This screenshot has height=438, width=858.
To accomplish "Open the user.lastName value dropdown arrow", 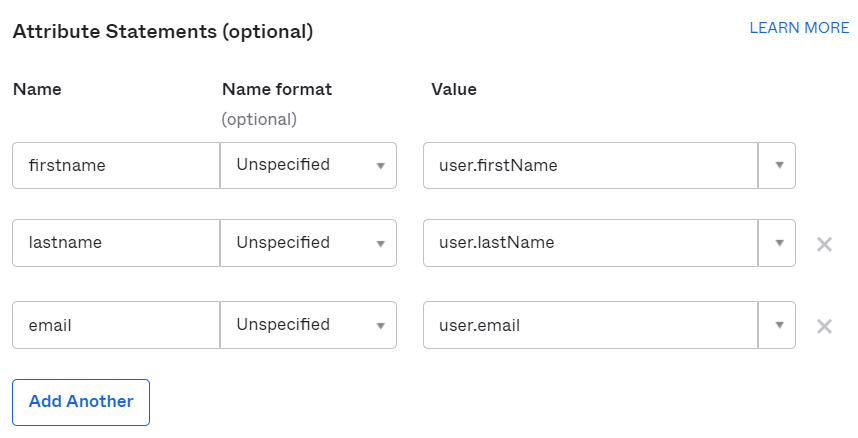I will pyautogui.click(x=778, y=244).
